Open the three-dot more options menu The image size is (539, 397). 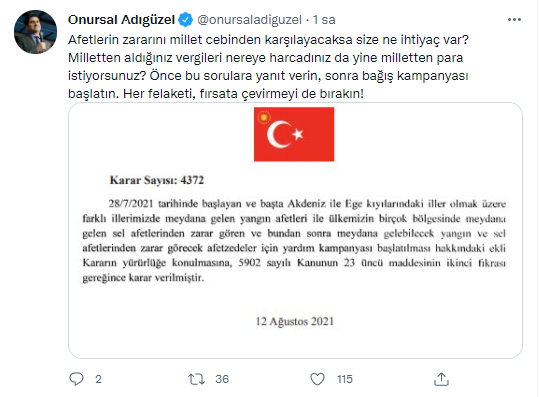[514, 20]
